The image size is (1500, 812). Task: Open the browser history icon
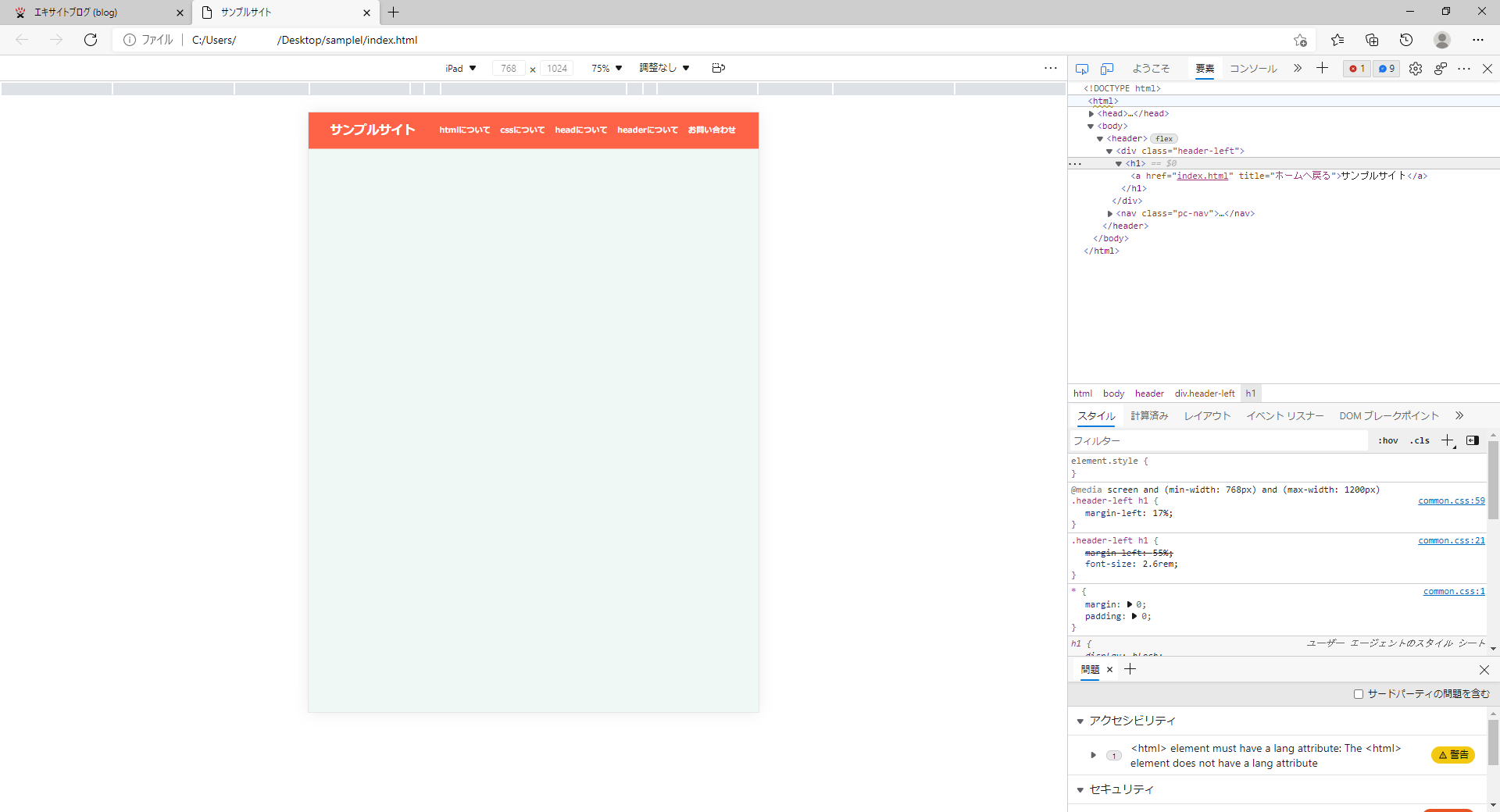[x=1406, y=40]
